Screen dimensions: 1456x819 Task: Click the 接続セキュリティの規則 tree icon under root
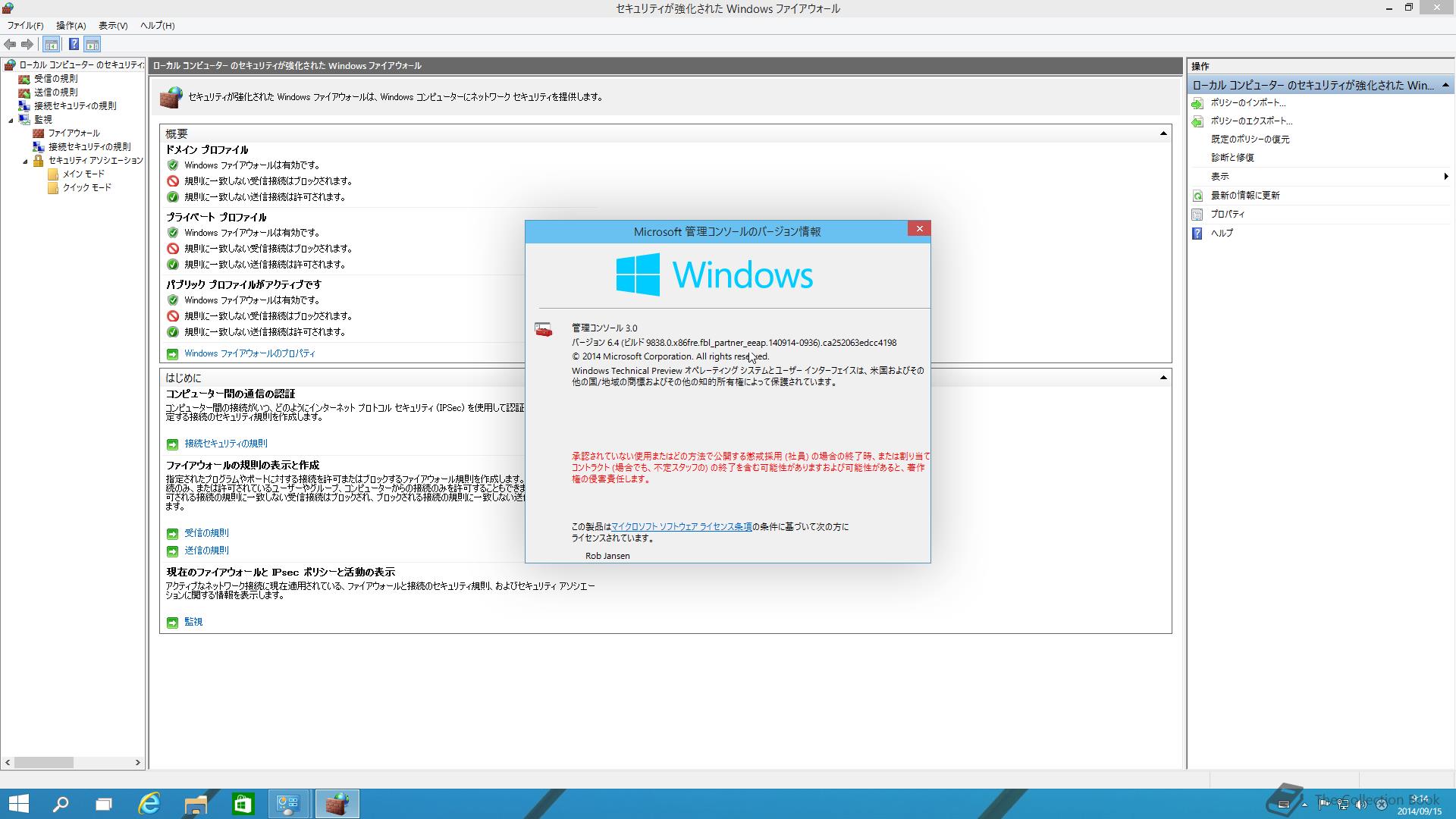click(24, 106)
